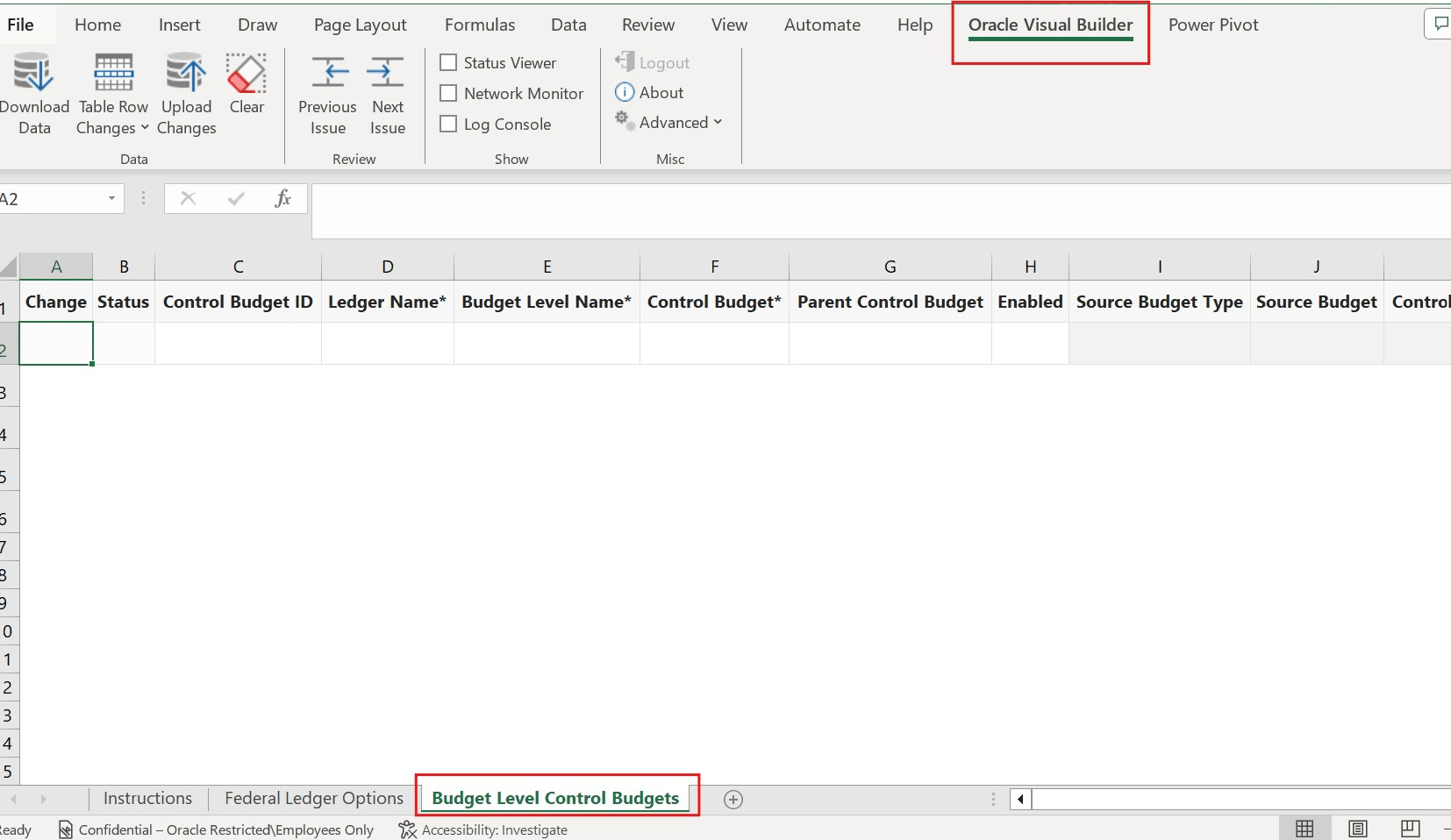Viewport: 1451px width, 840px height.
Task: Open the Data ribbon tab
Action: (x=568, y=25)
